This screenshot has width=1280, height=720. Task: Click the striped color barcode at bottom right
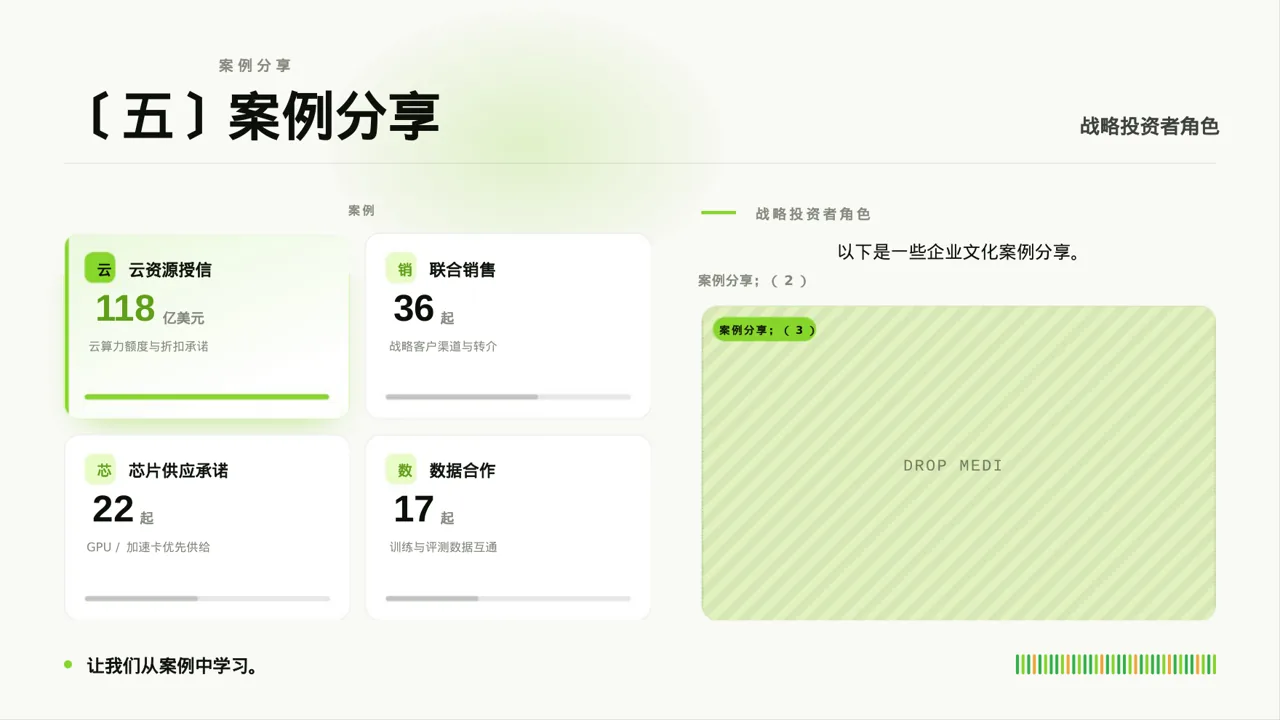(1116, 664)
